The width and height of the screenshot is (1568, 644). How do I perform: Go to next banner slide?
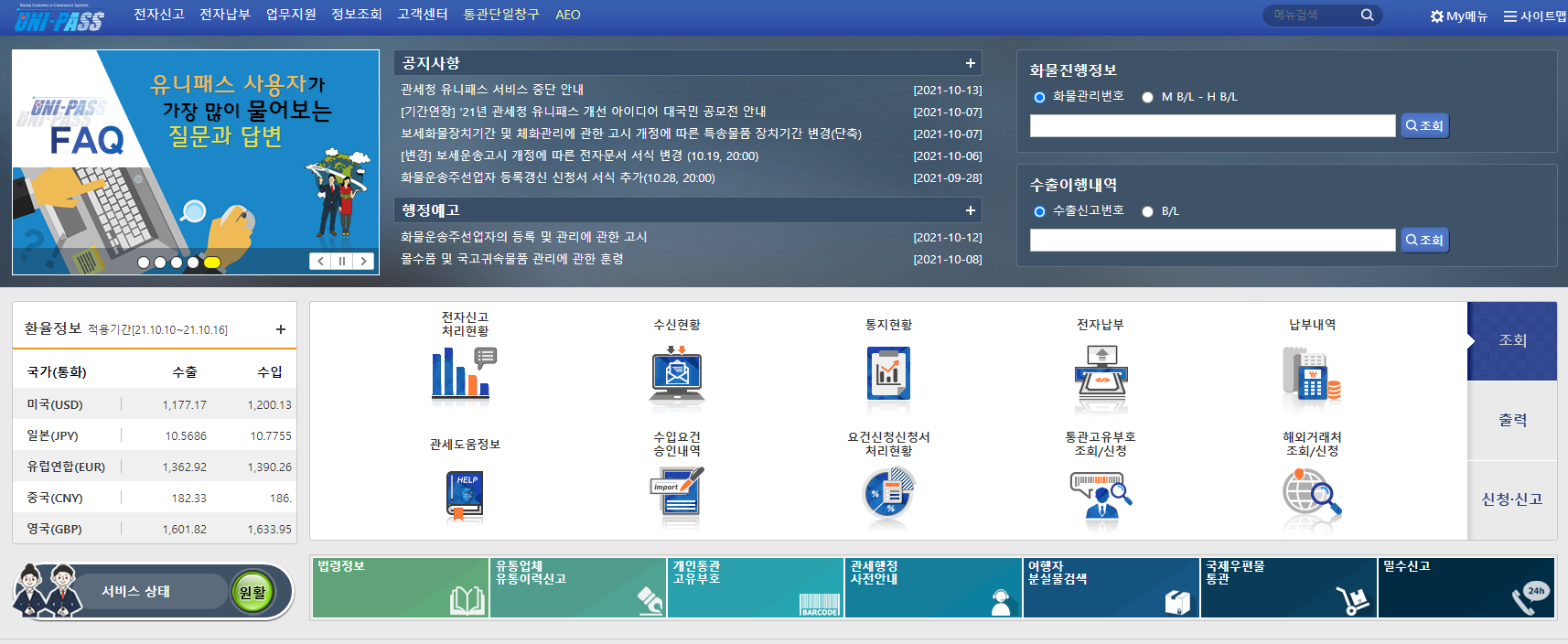[x=364, y=261]
